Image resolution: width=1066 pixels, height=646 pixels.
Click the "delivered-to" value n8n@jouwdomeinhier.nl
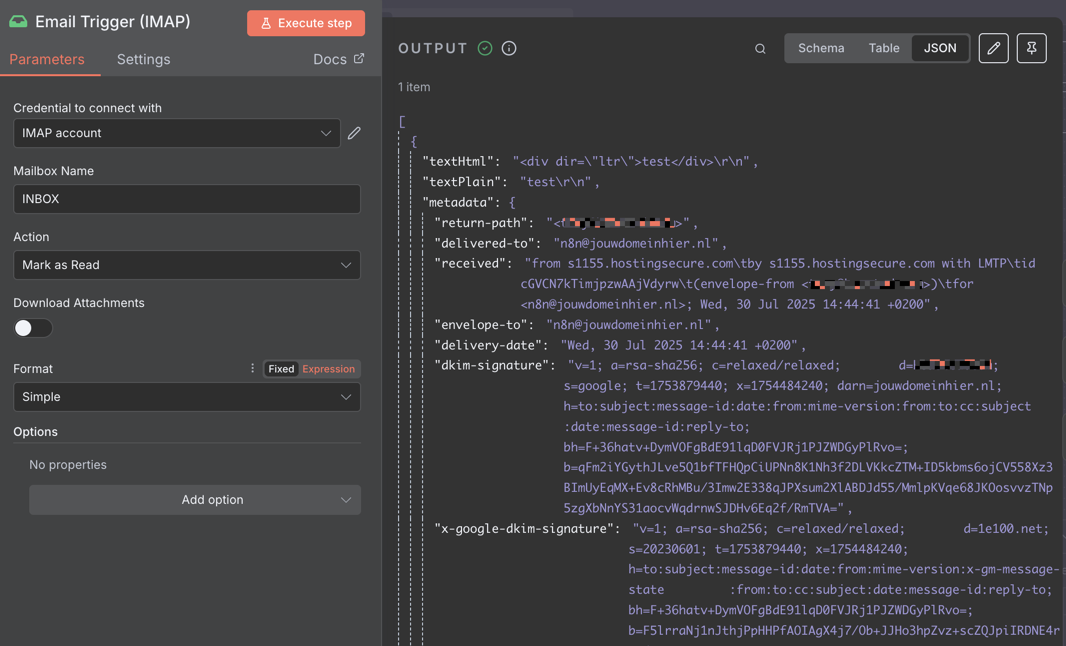point(636,243)
